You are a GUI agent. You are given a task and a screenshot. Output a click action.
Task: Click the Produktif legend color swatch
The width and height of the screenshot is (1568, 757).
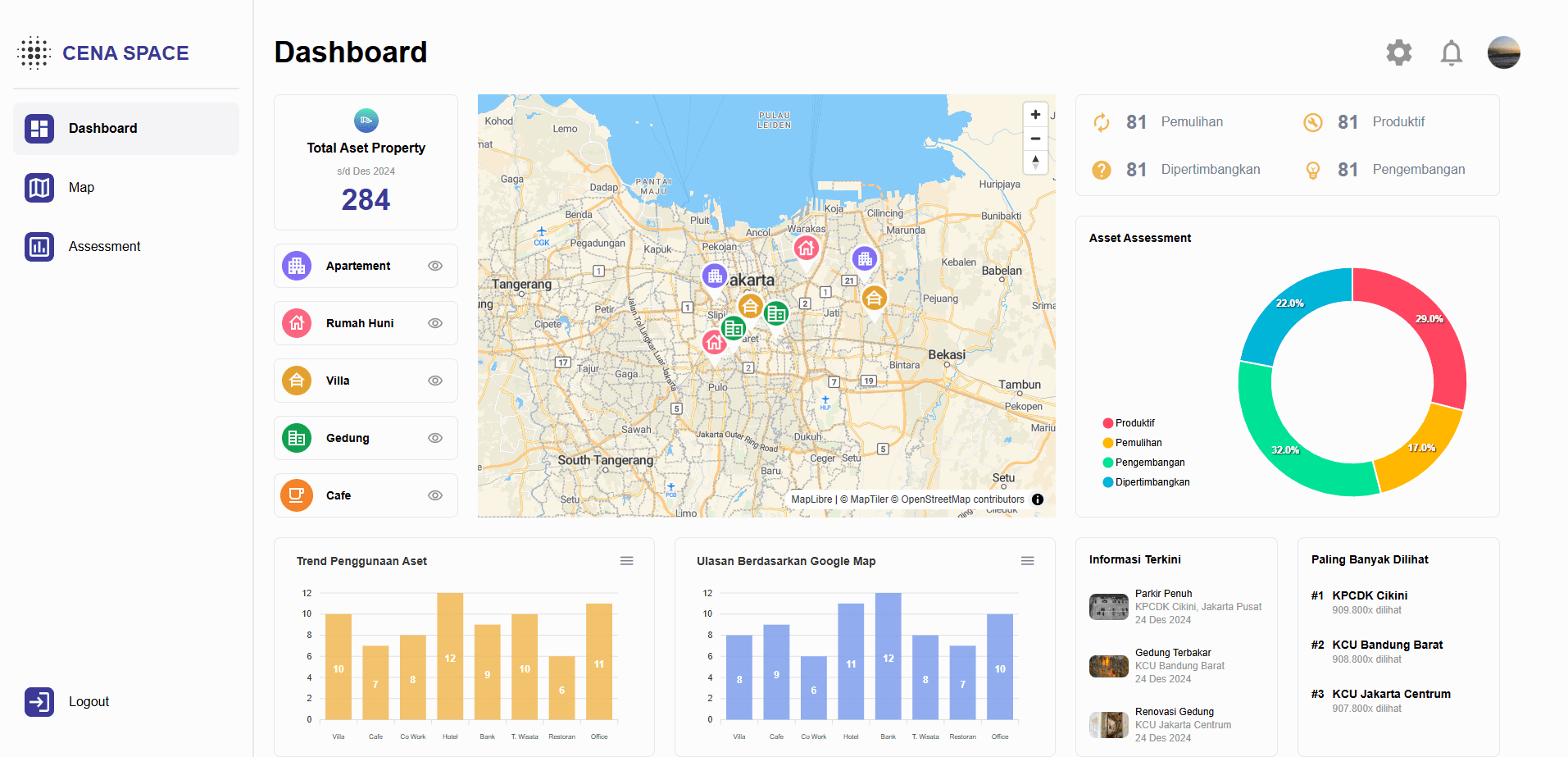(1108, 423)
